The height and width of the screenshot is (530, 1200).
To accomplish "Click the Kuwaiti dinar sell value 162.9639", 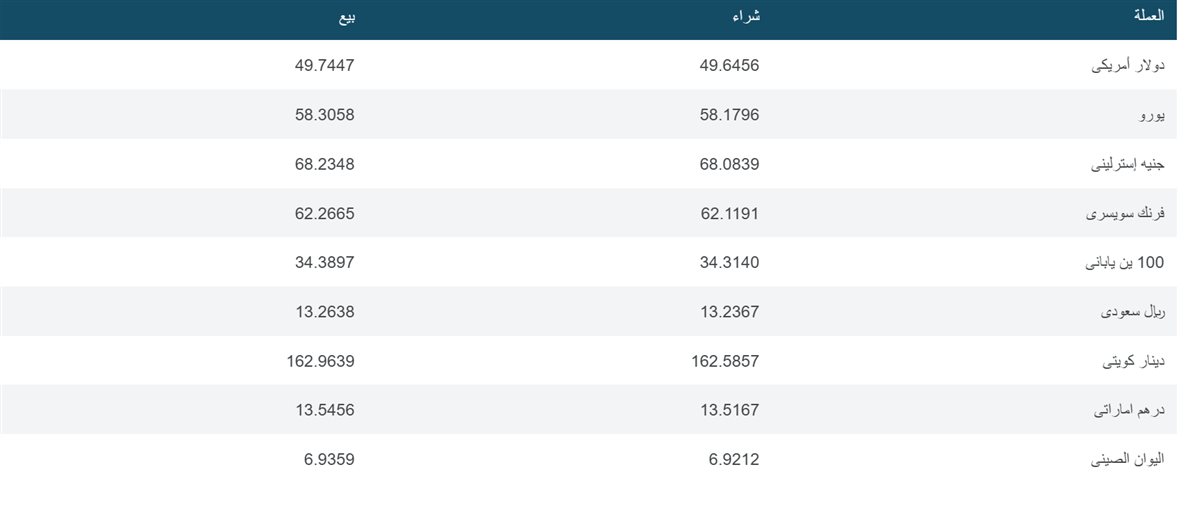I will [320, 361].
